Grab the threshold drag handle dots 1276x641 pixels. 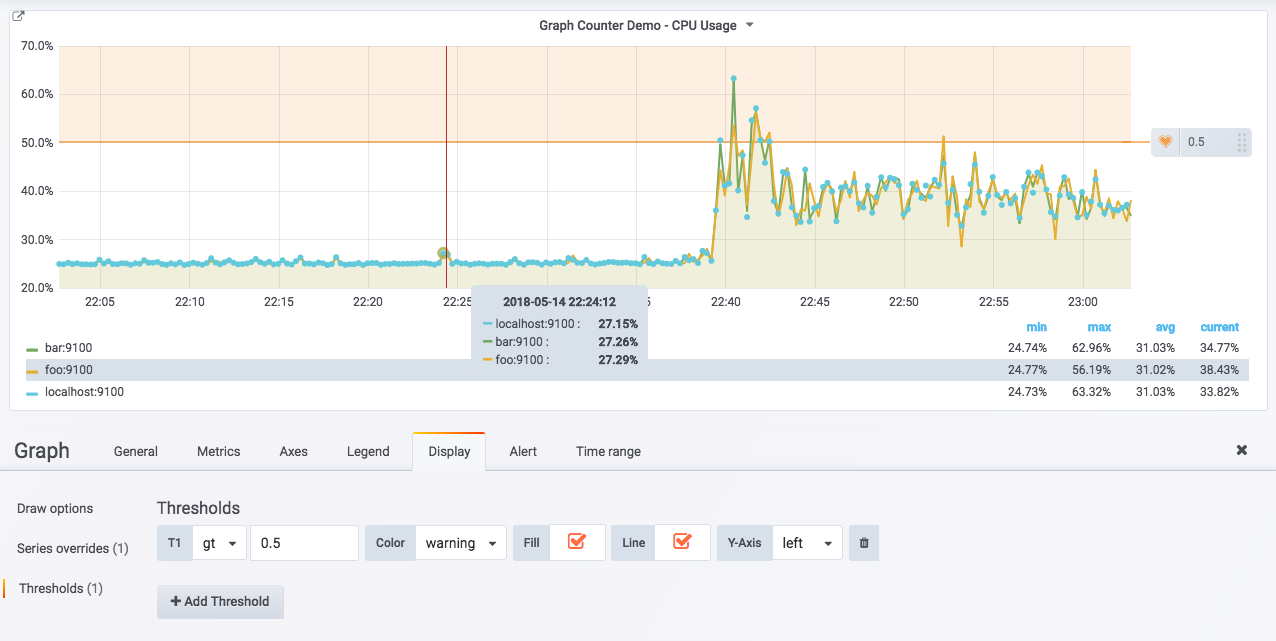[x=1241, y=142]
